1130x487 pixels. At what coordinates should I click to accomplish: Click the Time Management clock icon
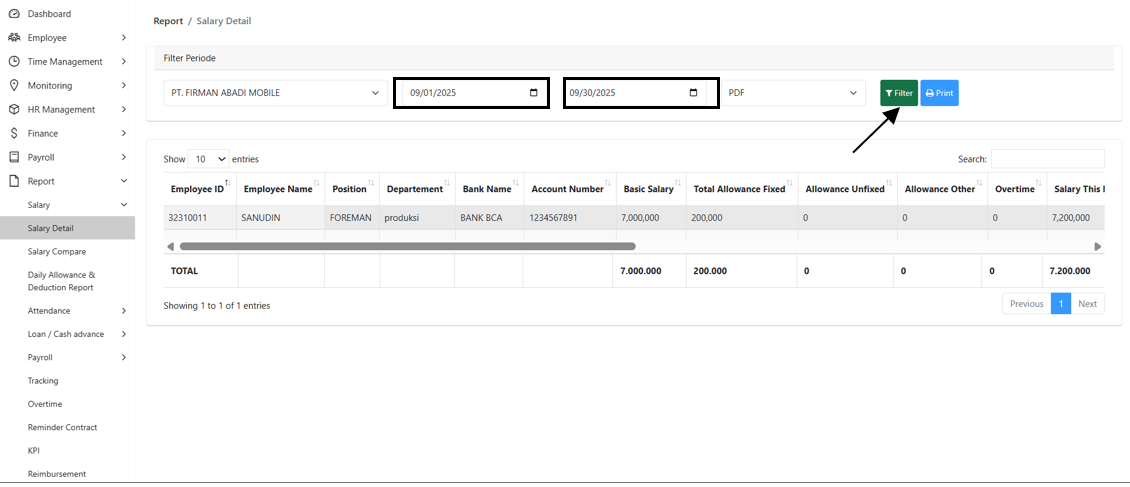pos(14,61)
